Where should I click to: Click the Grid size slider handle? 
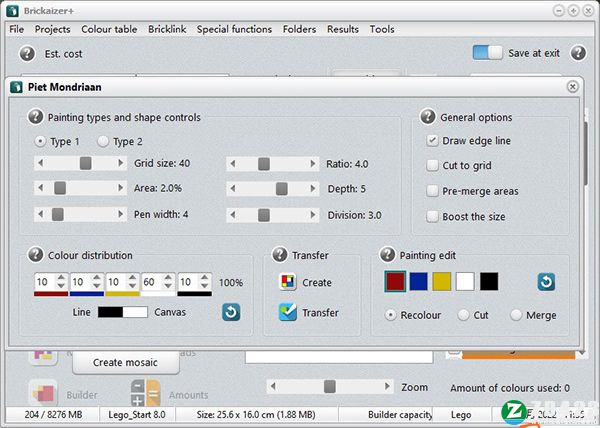[x=86, y=163]
